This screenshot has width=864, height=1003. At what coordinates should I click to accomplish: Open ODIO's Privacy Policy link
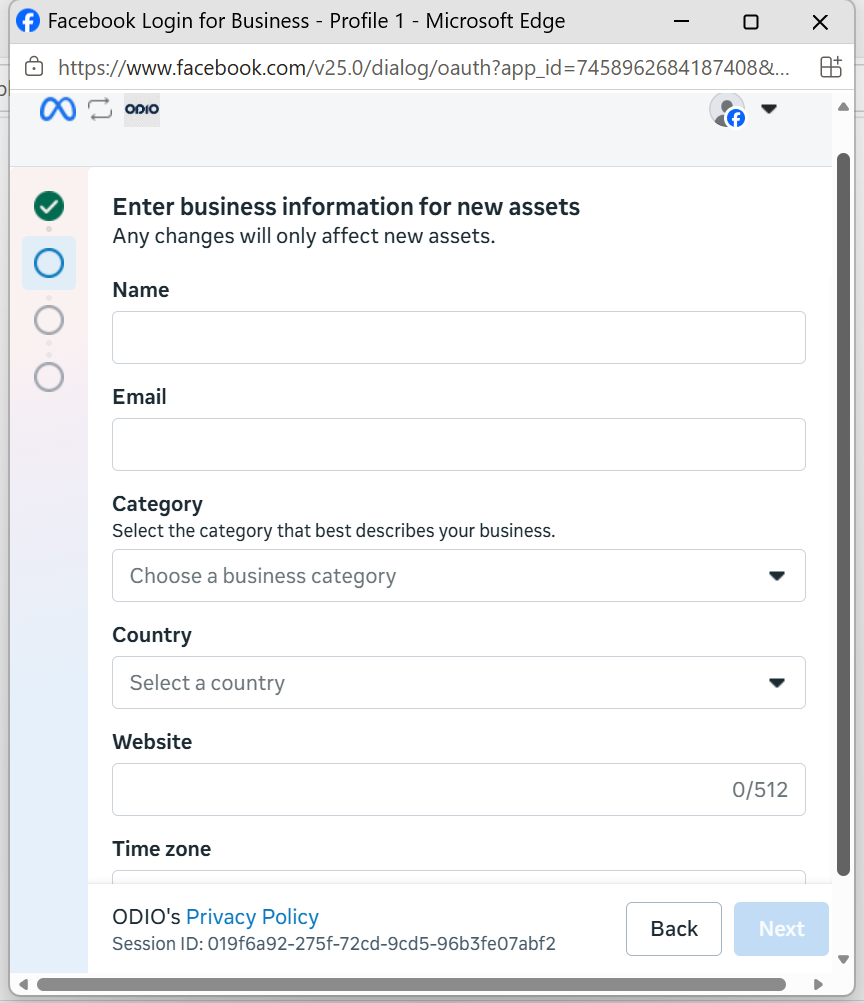pos(252,917)
